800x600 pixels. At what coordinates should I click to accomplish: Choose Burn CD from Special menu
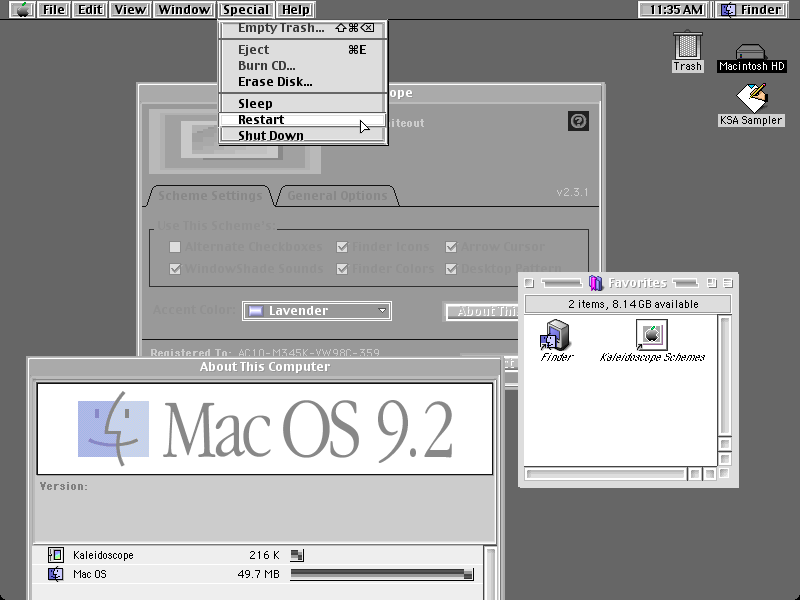coord(303,66)
